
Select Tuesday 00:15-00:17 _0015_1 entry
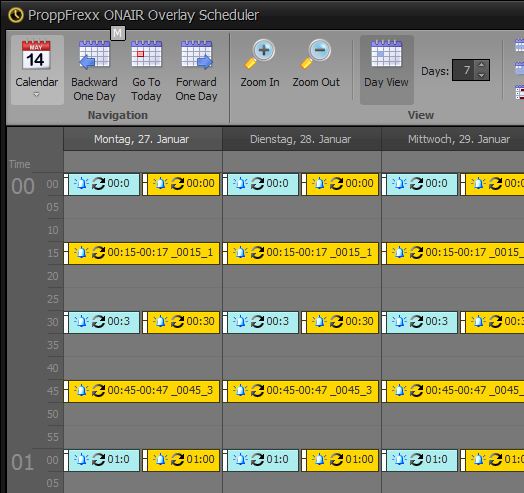(x=301, y=253)
